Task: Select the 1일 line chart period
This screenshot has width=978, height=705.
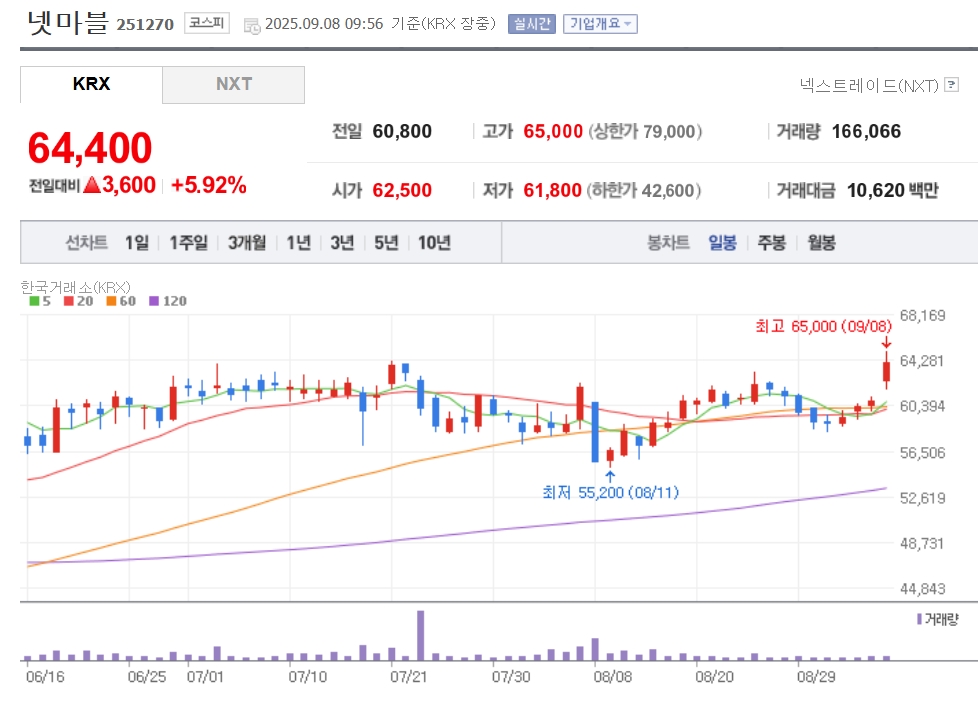Action: [x=137, y=242]
